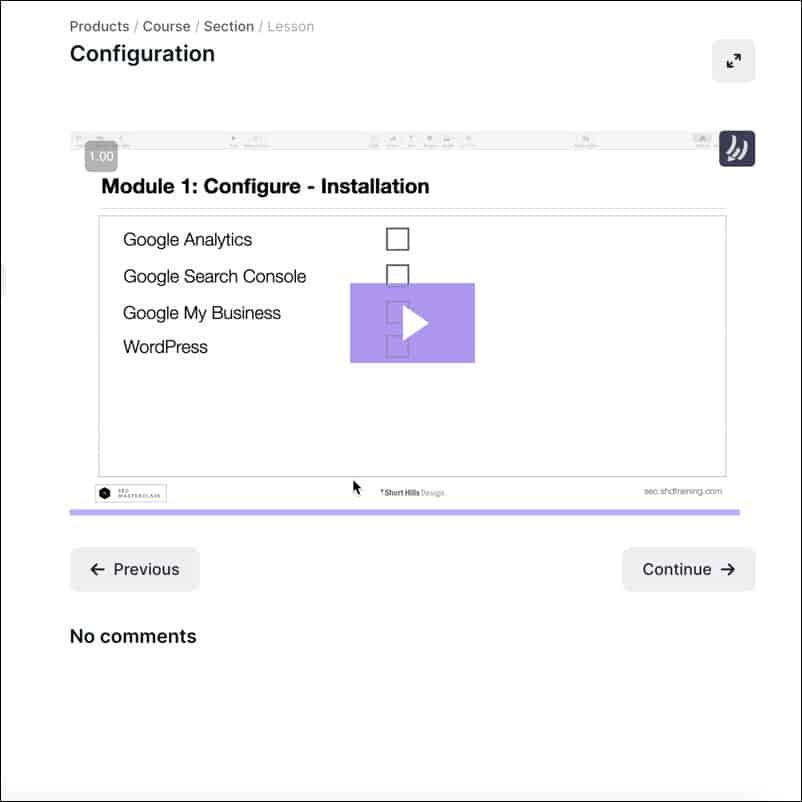Click the seo.shdtraining.com URL text
The image size is (802, 802).
click(683, 491)
